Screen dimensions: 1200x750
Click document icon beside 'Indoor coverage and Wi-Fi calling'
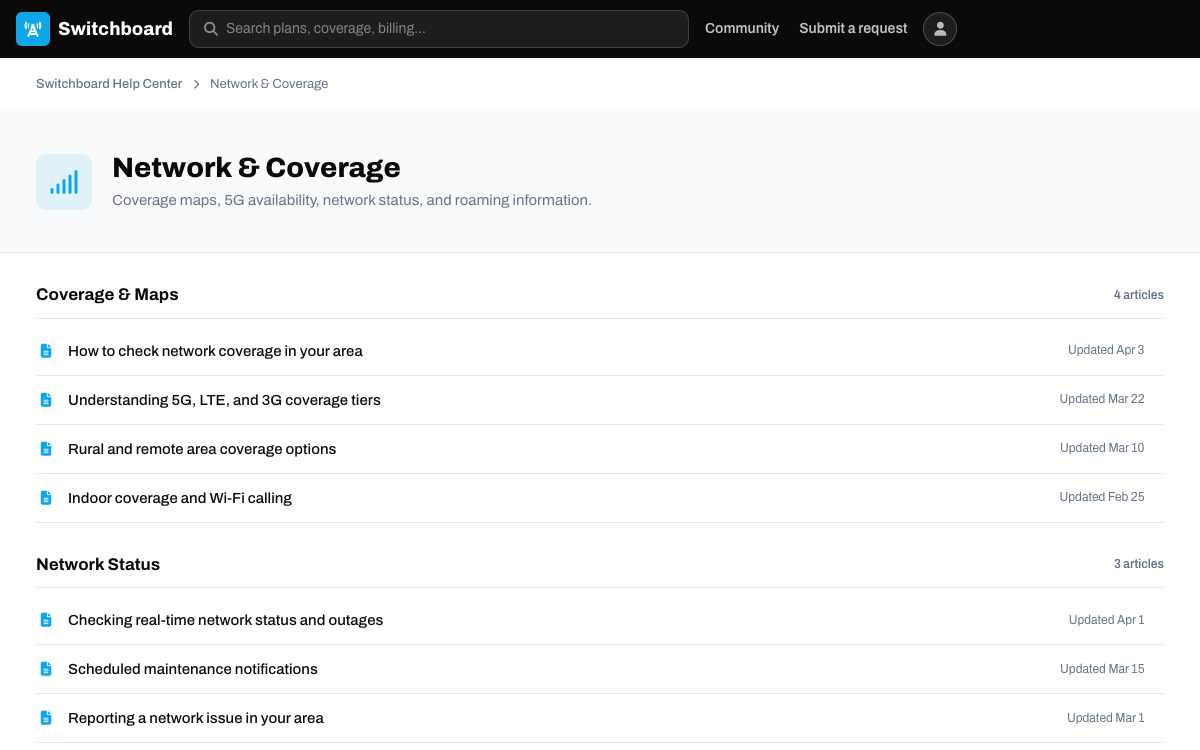(x=46, y=498)
